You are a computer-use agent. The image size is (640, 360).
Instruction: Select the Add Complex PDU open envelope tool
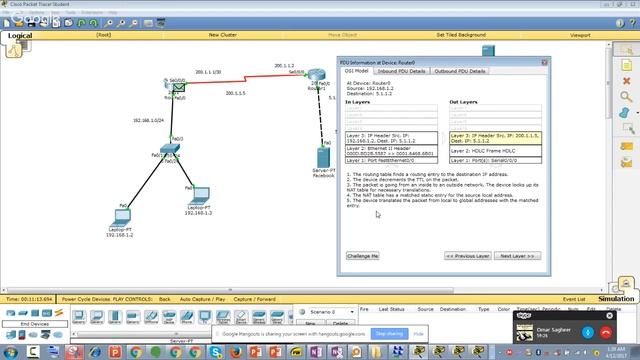pos(627,163)
